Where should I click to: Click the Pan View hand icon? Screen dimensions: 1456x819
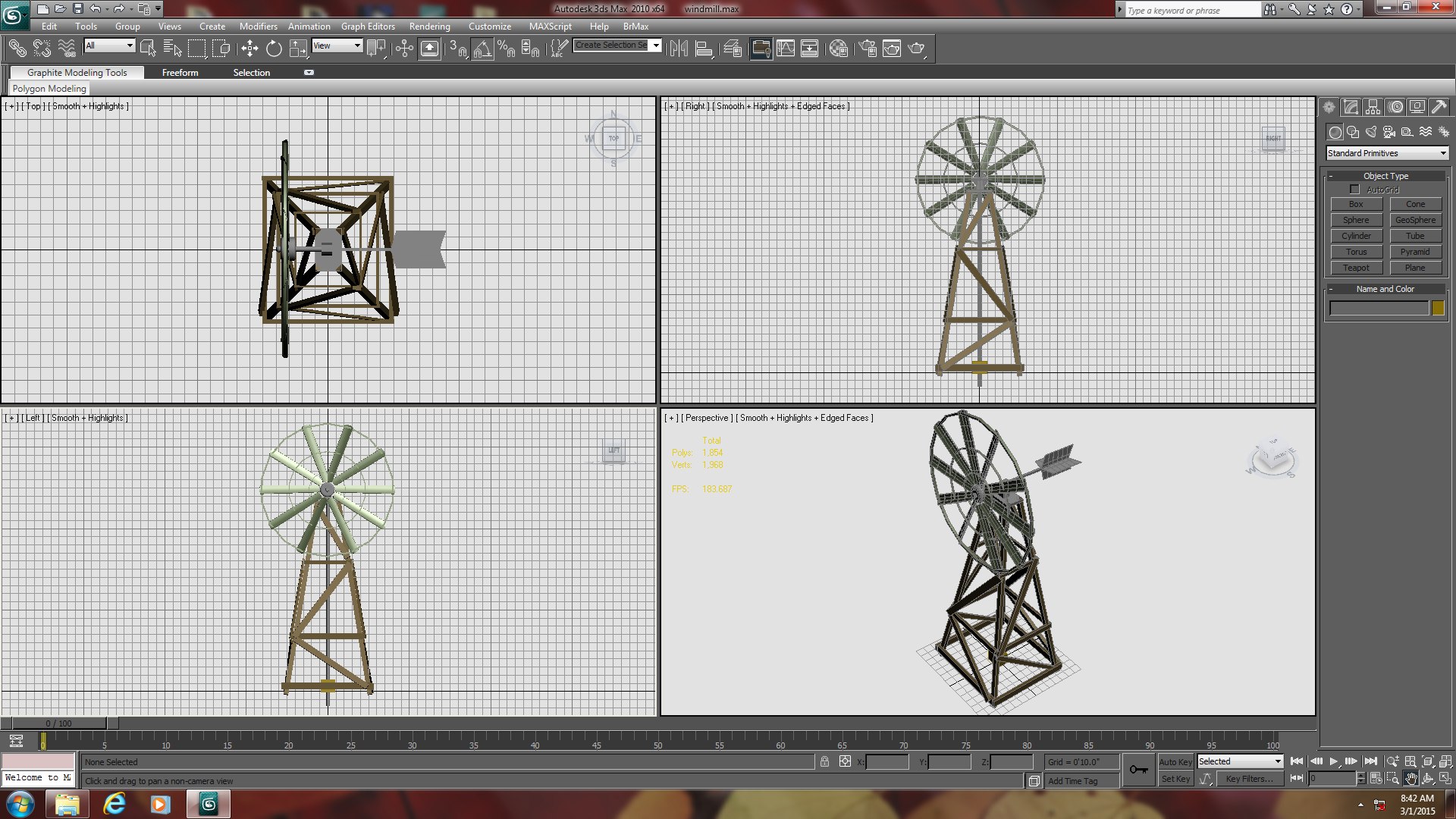click(1410, 779)
